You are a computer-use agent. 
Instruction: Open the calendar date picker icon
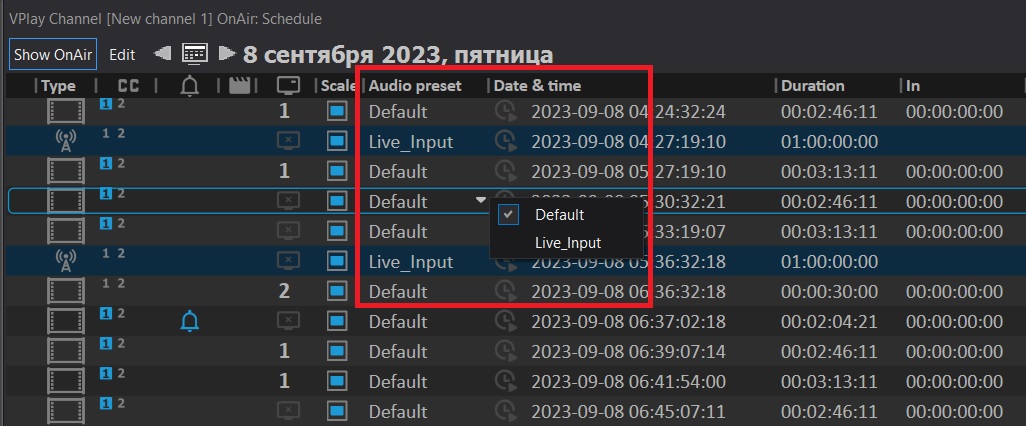click(x=195, y=54)
